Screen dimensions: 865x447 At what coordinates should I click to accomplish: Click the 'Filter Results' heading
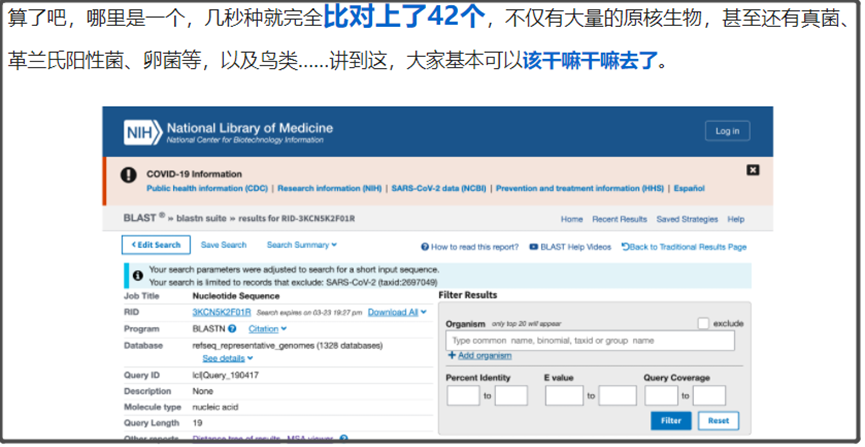tap(468, 295)
